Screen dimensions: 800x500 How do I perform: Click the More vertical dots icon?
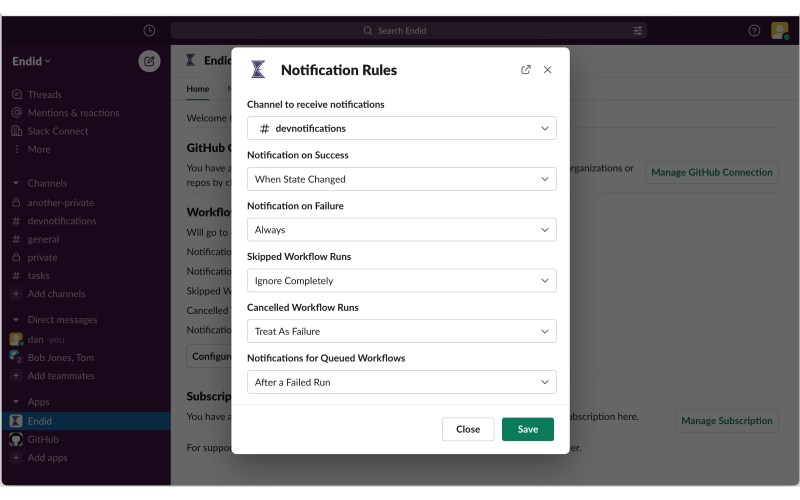tap(17, 149)
